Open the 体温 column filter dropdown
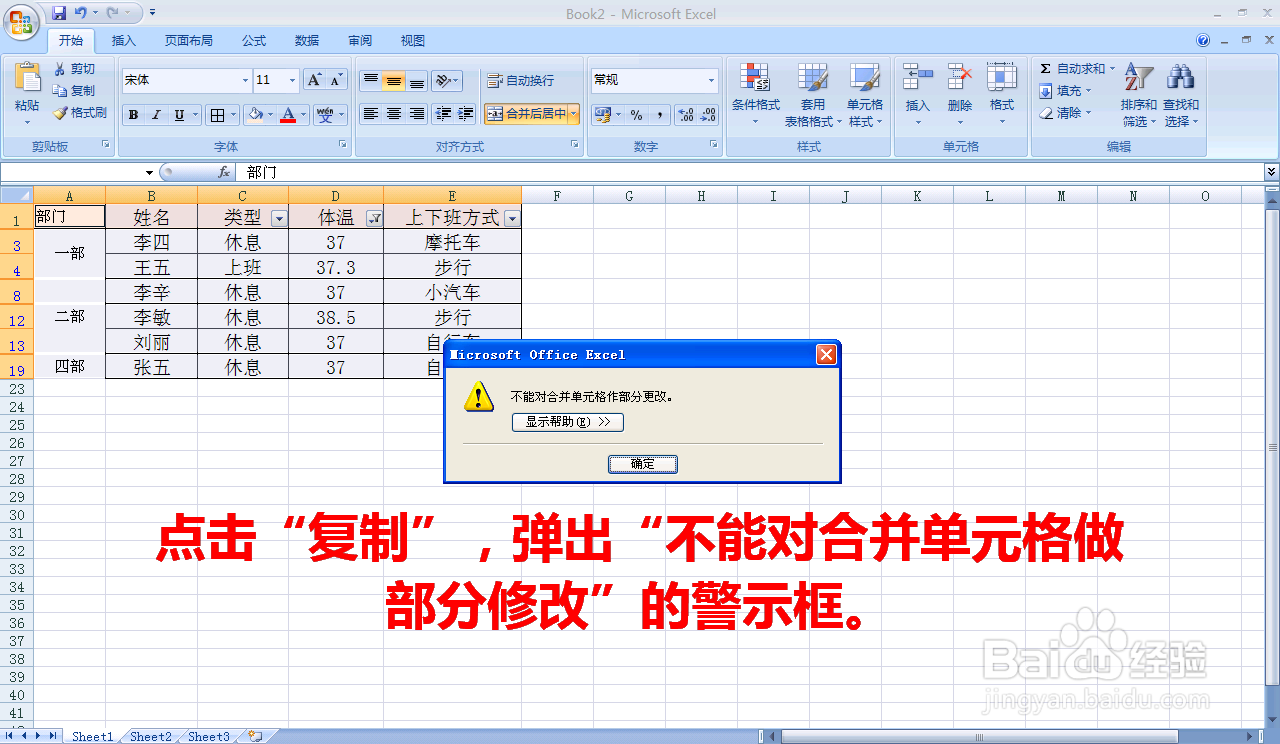 click(x=374, y=218)
